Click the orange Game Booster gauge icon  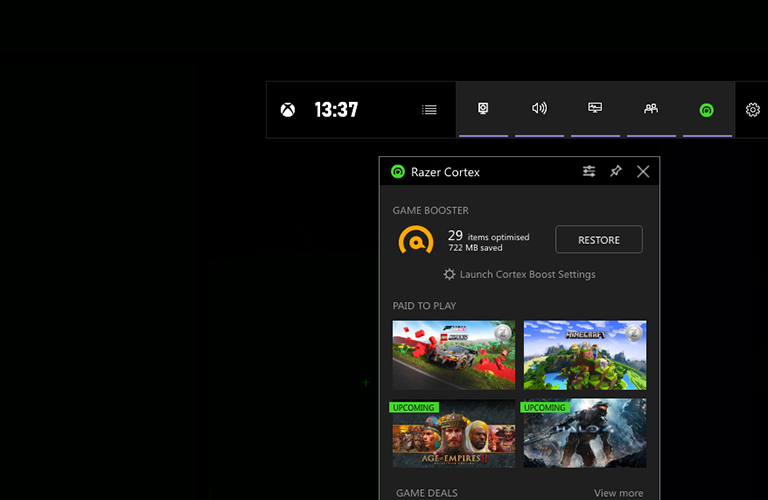pos(415,240)
